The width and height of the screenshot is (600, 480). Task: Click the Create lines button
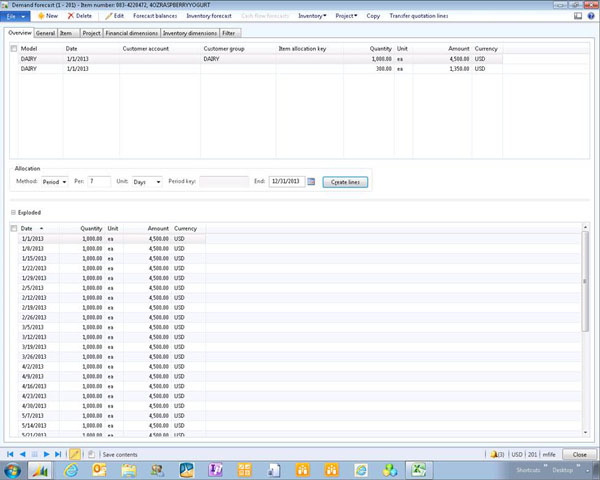(x=345, y=182)
